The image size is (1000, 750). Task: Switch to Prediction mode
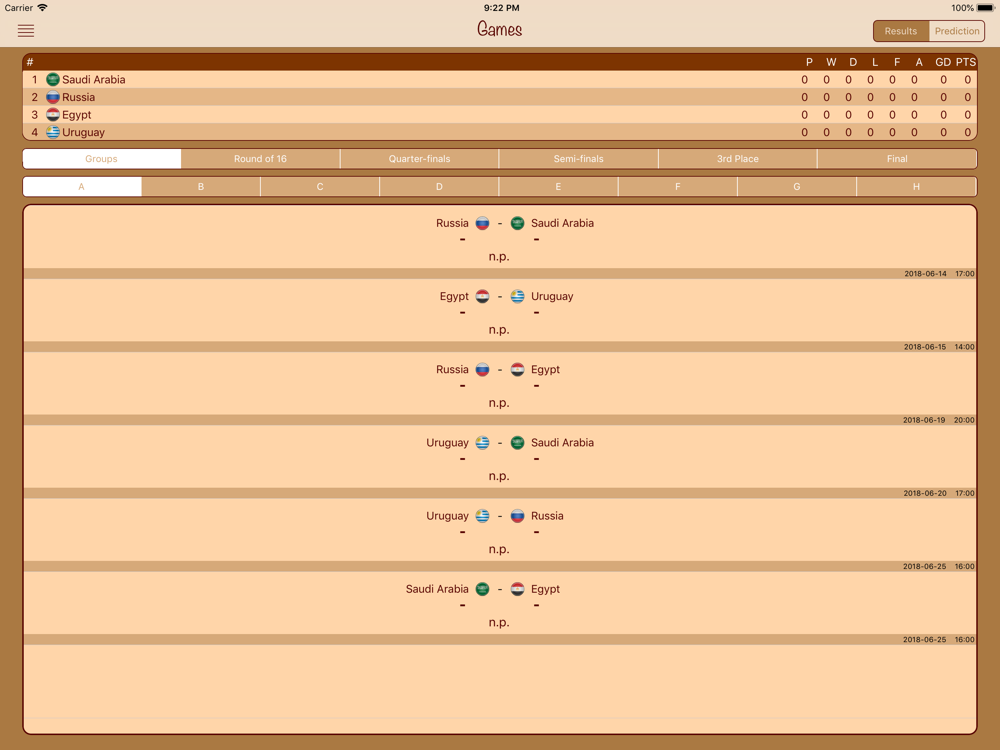tap(957, 31)
